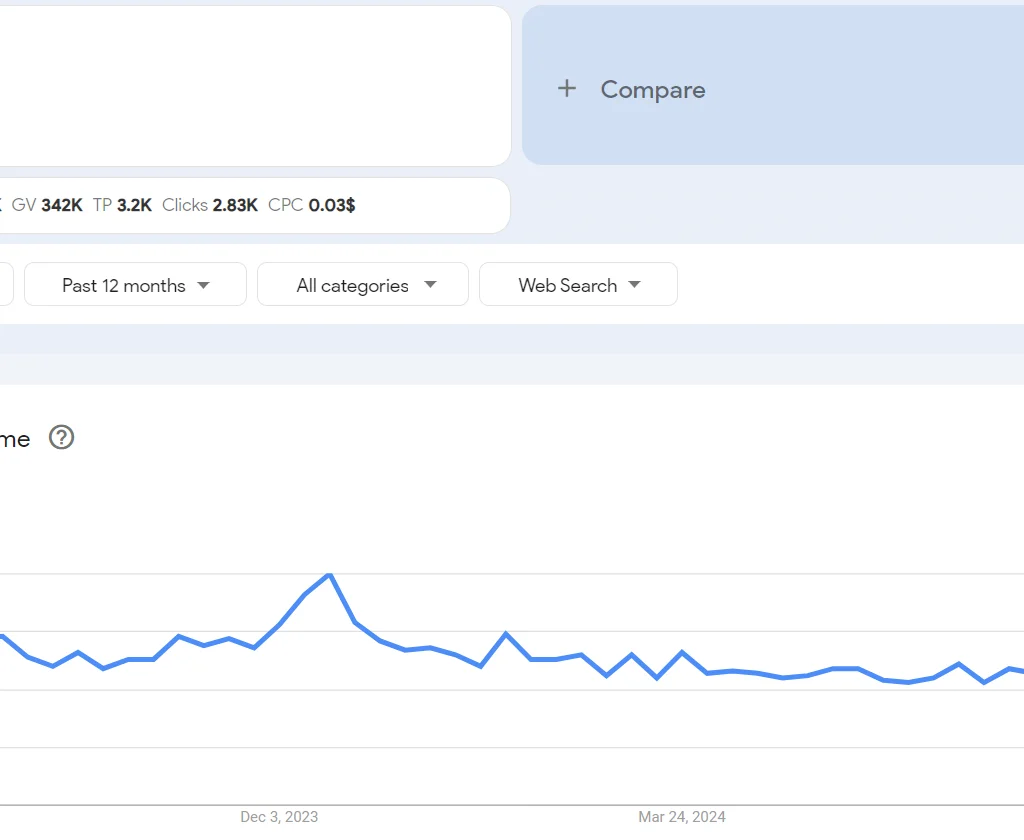Click the Past 12 months dropdown arrow

(203, 284)
